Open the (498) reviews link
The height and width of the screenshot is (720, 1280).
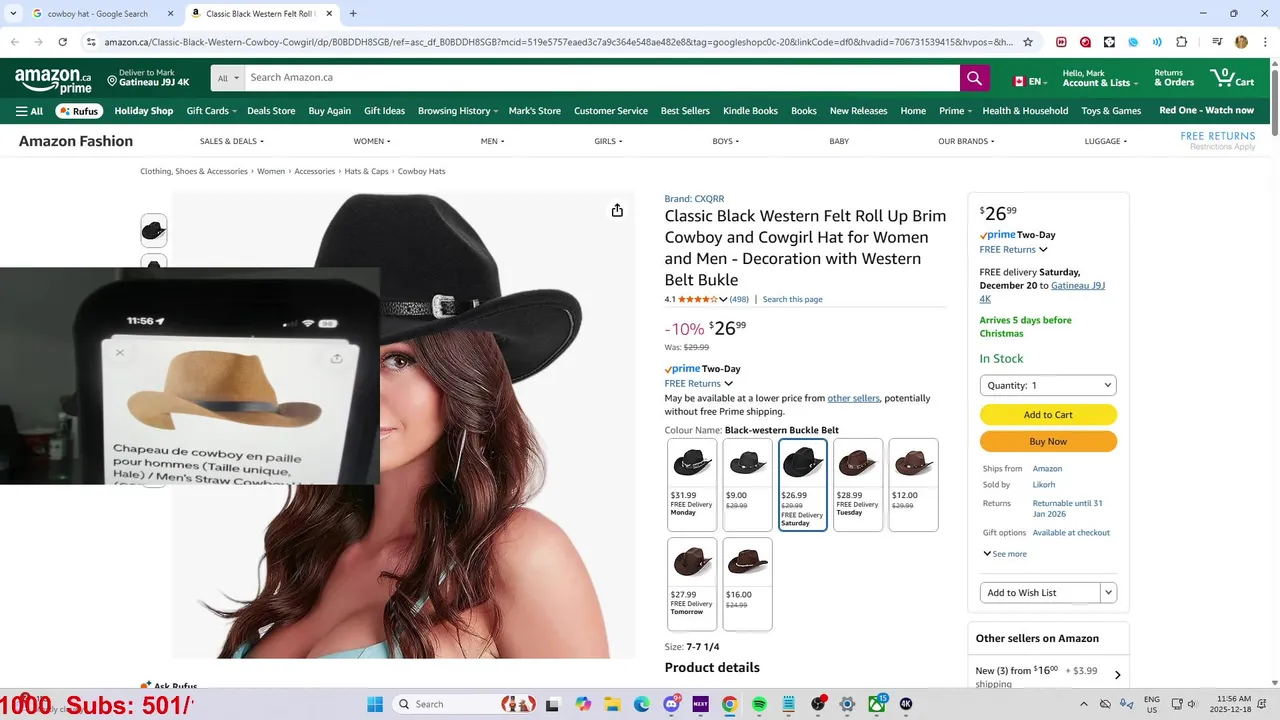(739, 299)
